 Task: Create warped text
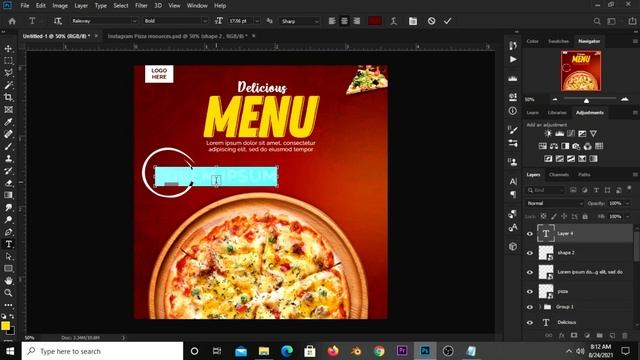click(x=393, y=21)
